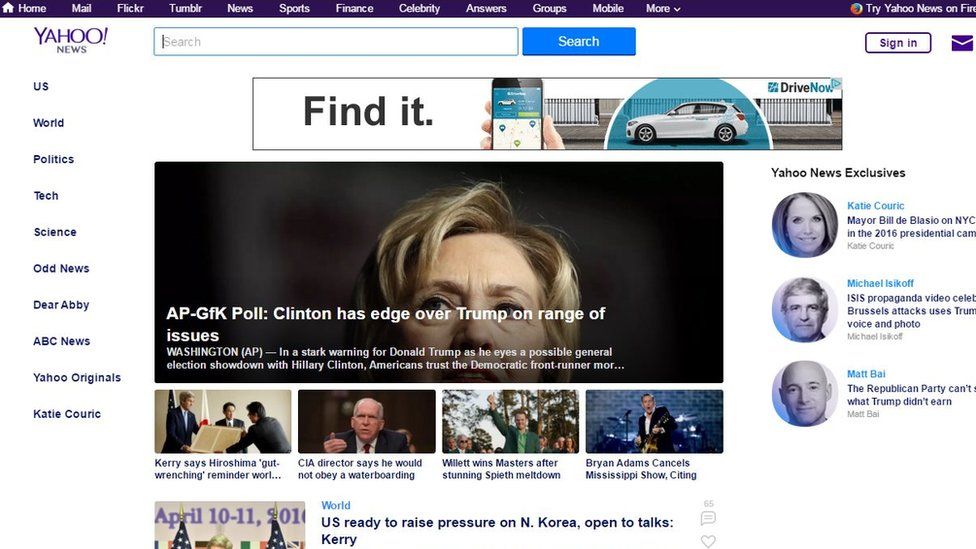Viewport: 976px width, 549px height.
Task: Open Groups in the top navigation
Action: (549, 9)
